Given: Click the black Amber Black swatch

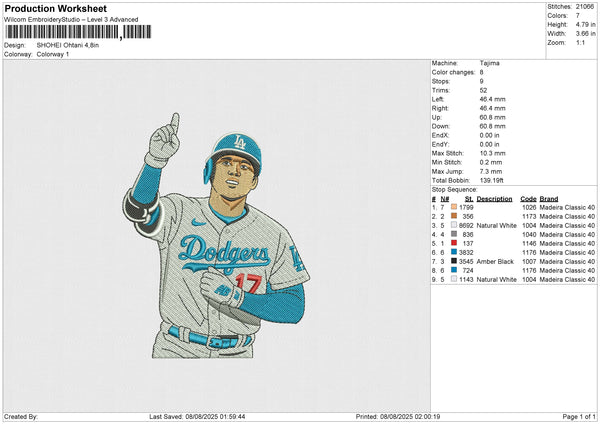Looking at the screenshot, I should pyautogui.click(x=454, y=261).
